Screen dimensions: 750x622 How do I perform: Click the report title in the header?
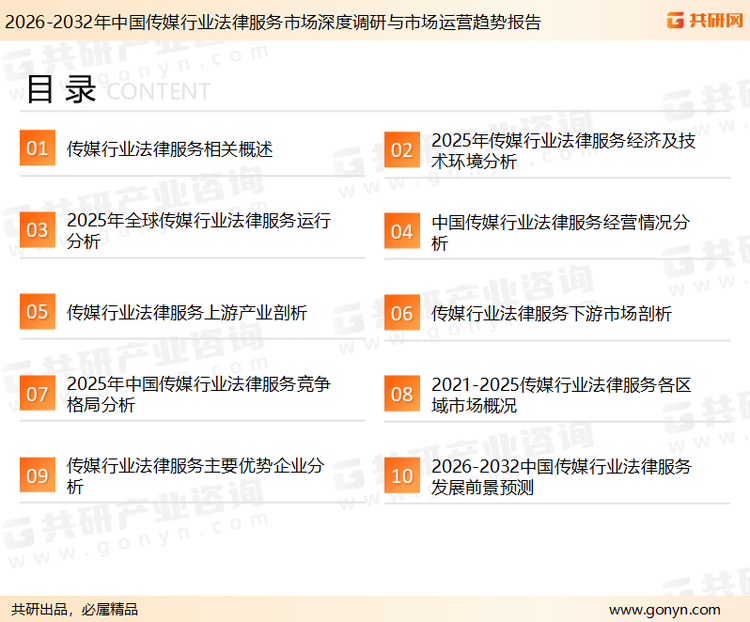(x=273, y=22)
